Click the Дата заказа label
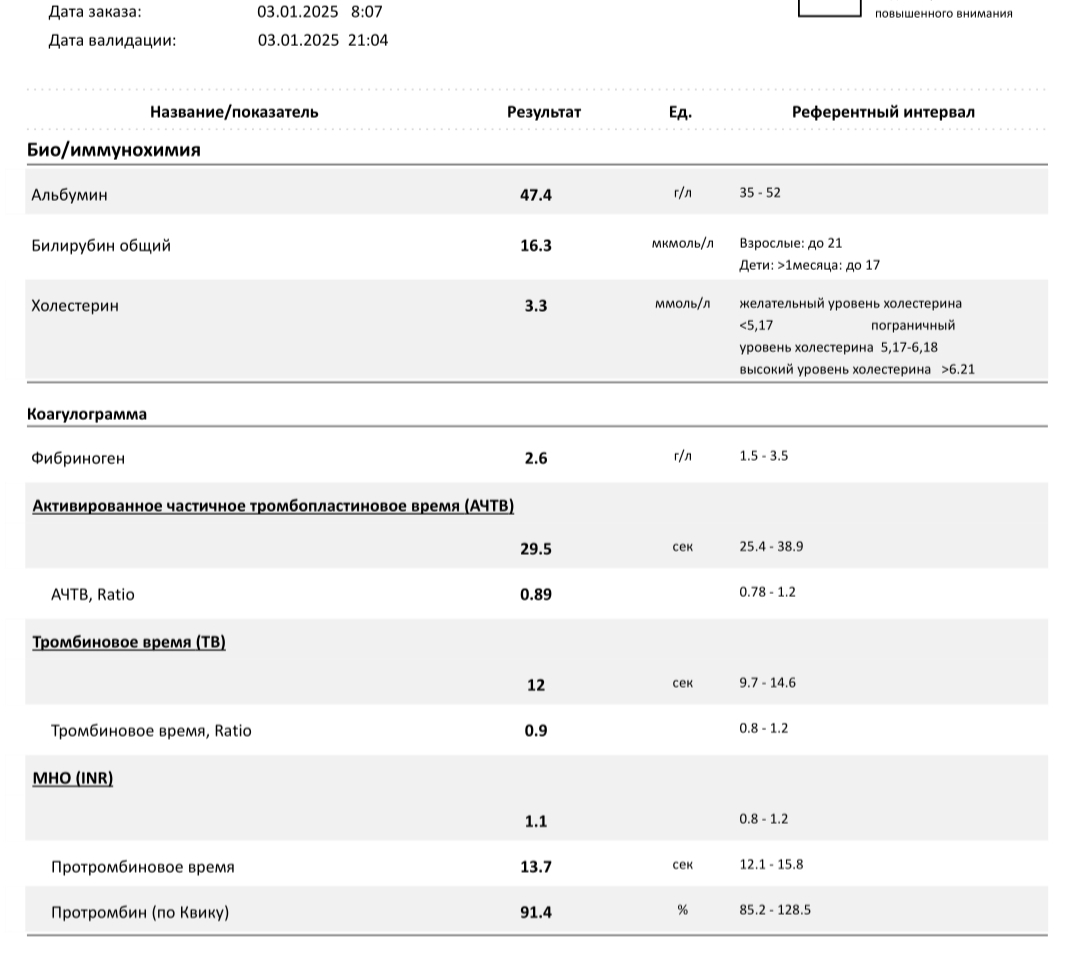Screen dimensions: 1080x956 95,12
